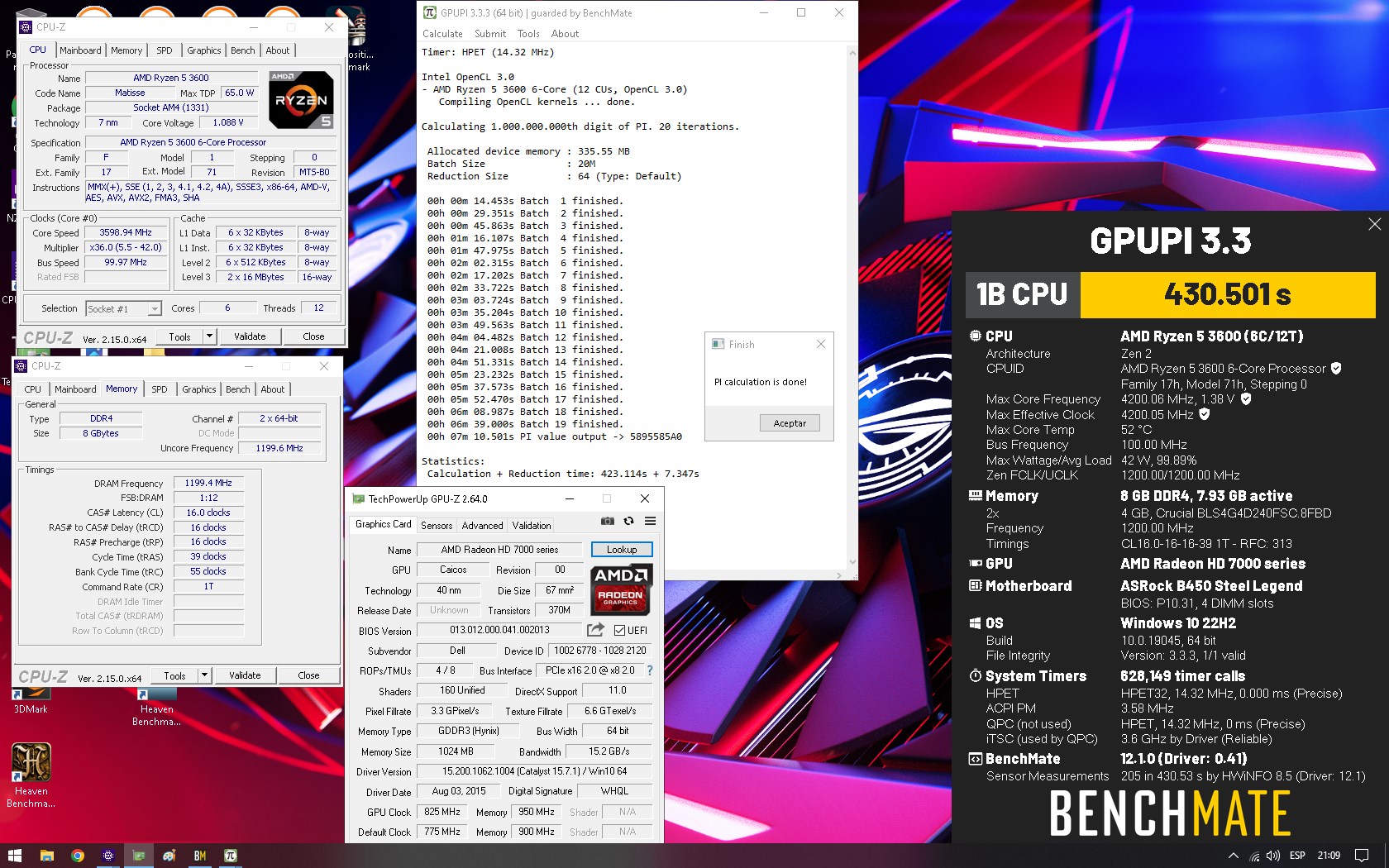Open the About menu in GPUPI
The height and width of the screenshot is (868, 1389).
tap(565, 34)
